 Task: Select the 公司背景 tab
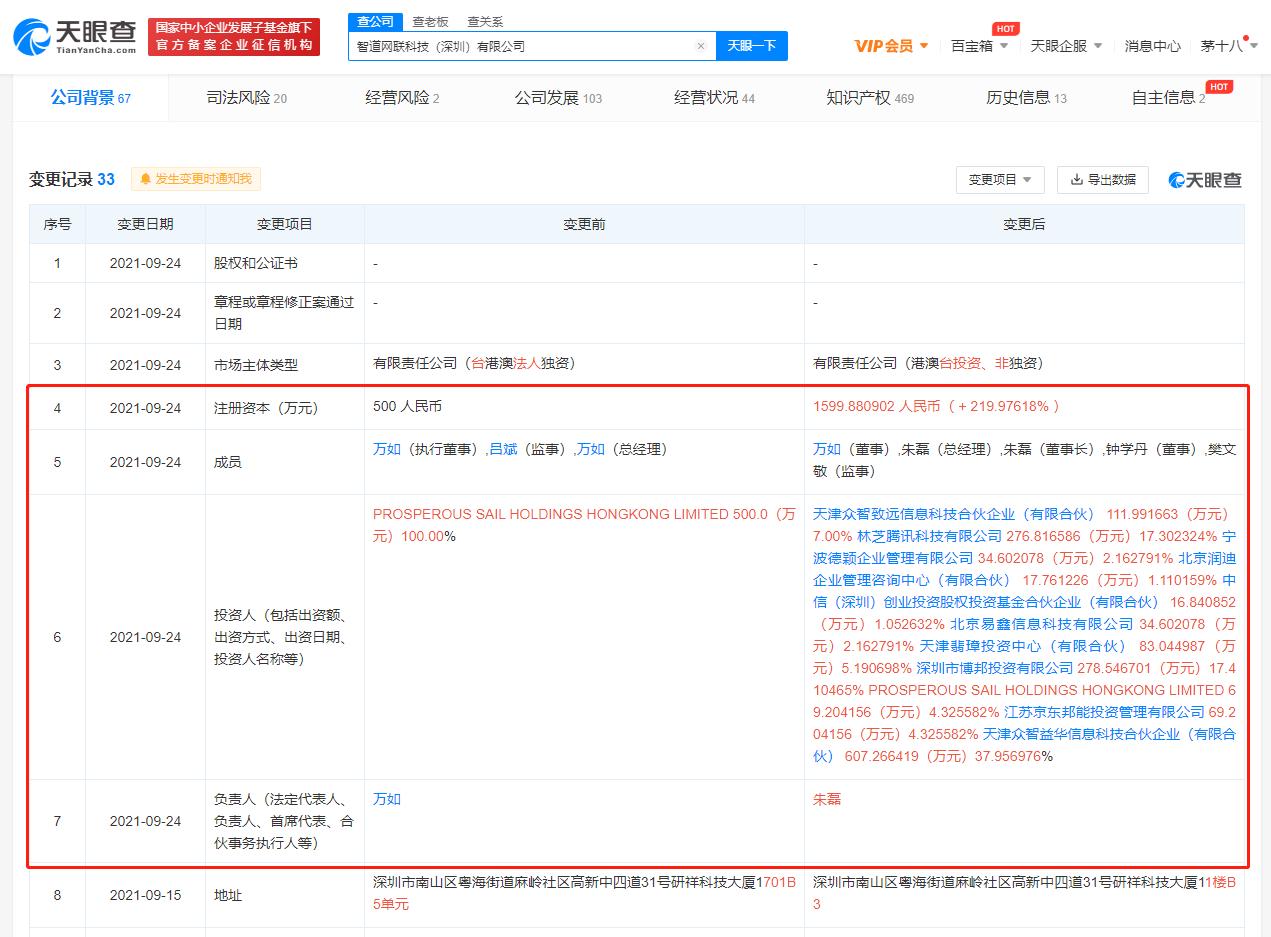(91, 98)
